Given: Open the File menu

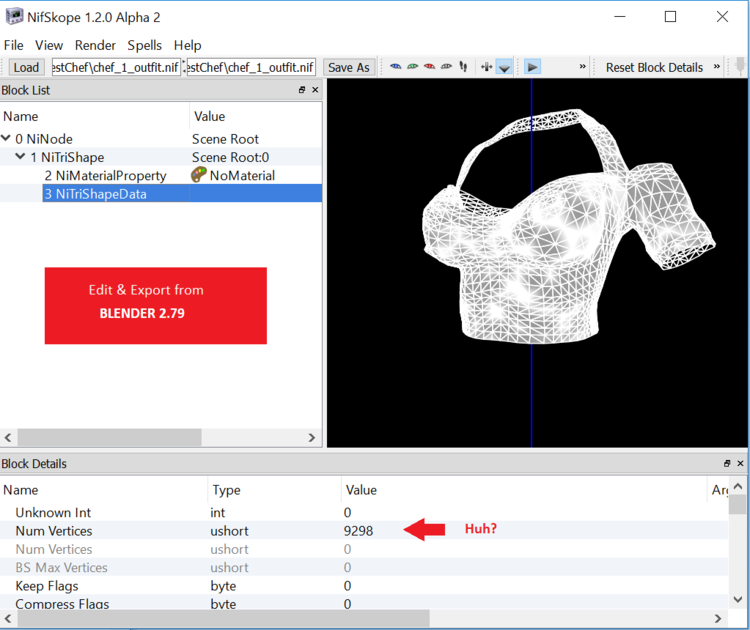Looking at the screenshot, I should [13, 45].
